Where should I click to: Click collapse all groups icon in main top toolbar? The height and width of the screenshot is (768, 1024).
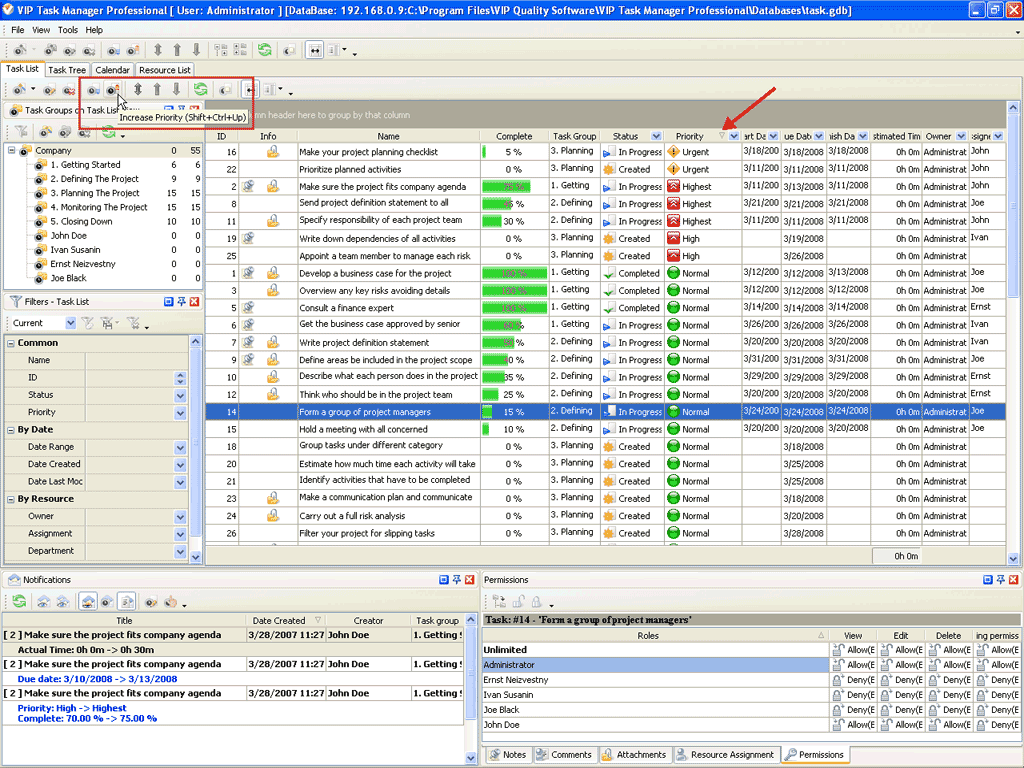pyautogui.click(x=240, y=50)
